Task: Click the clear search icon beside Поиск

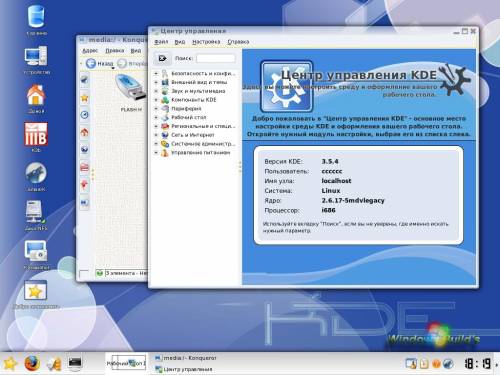Action: [x=163, y=58]
